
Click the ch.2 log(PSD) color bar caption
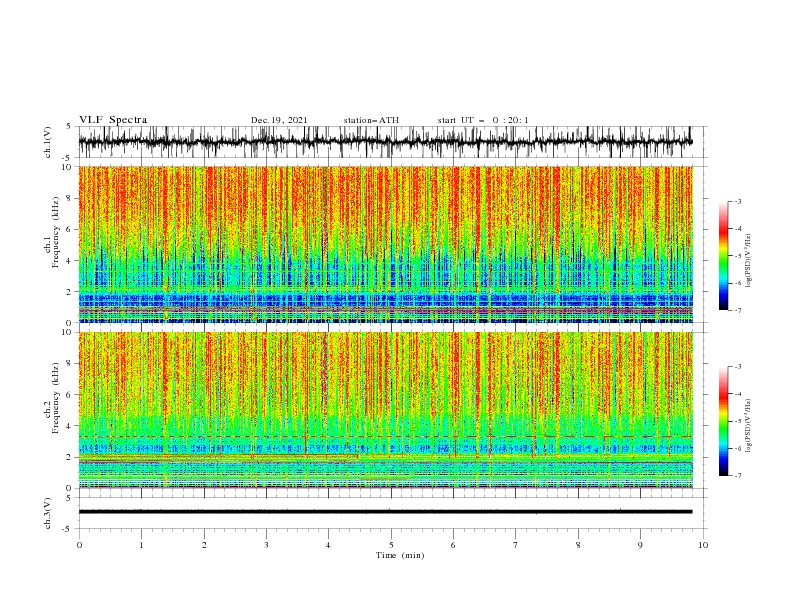point(749,426)
